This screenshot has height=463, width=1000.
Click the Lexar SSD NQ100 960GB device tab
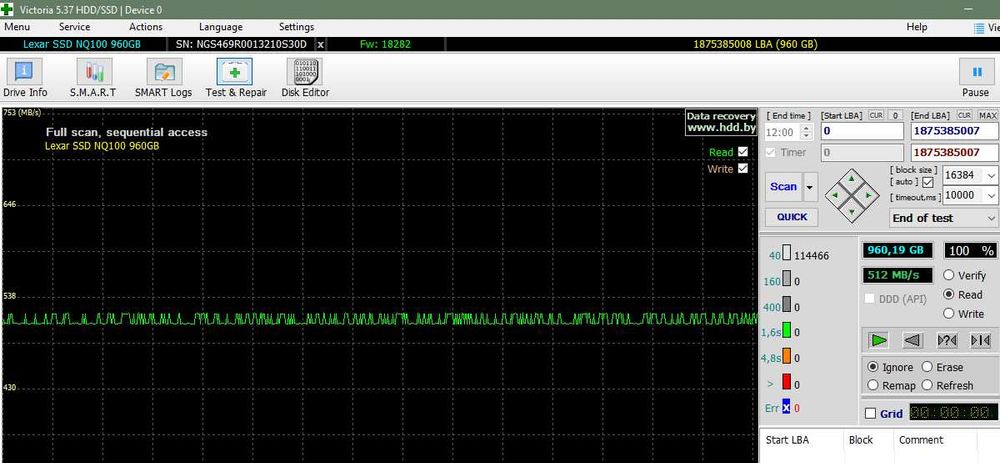click(82, 45)
